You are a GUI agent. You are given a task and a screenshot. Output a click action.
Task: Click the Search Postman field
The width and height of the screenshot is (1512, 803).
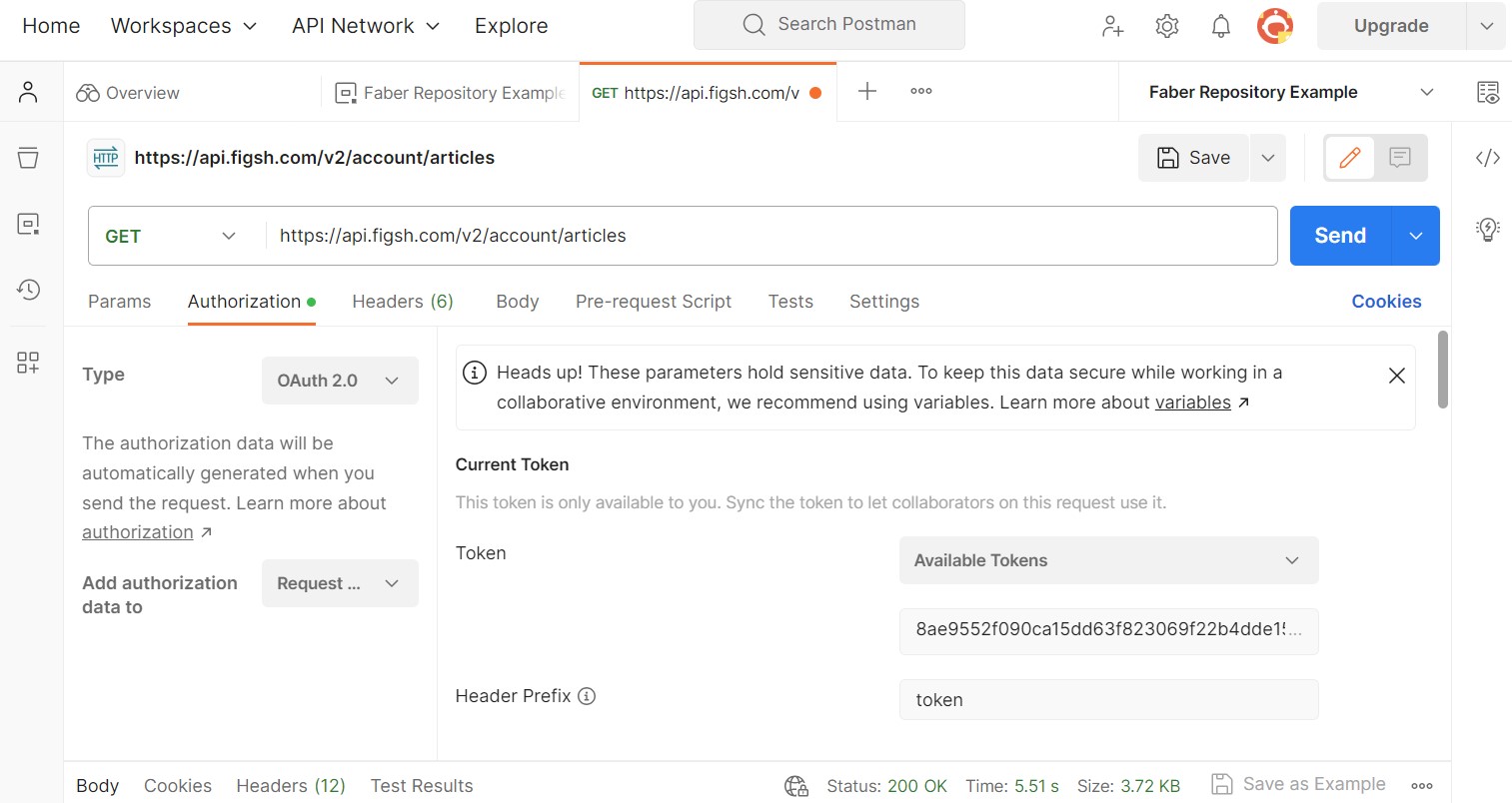click(829, 25)
